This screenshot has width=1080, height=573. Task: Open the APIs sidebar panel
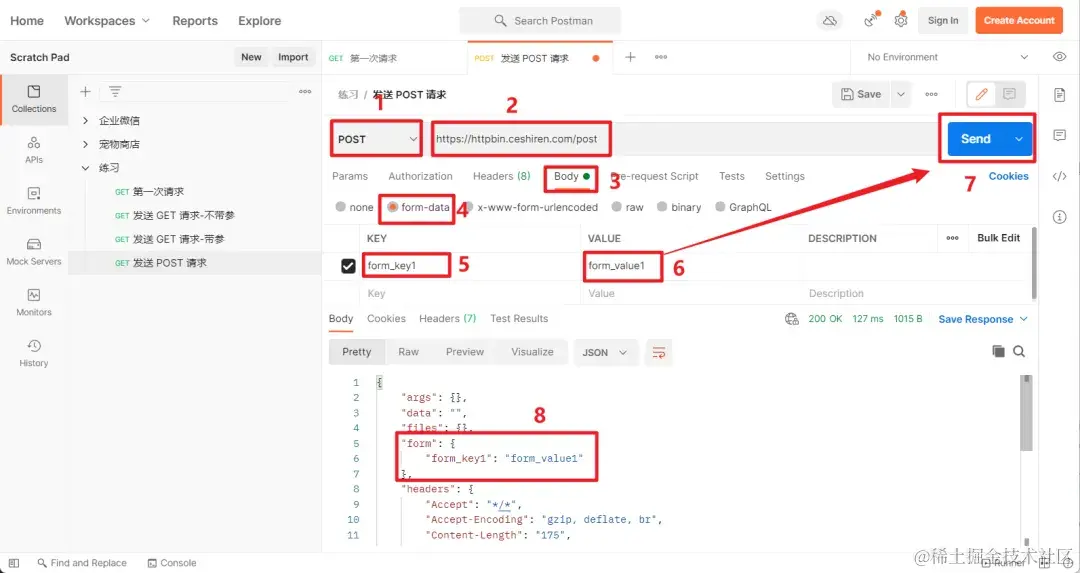(x=34, y=150)
